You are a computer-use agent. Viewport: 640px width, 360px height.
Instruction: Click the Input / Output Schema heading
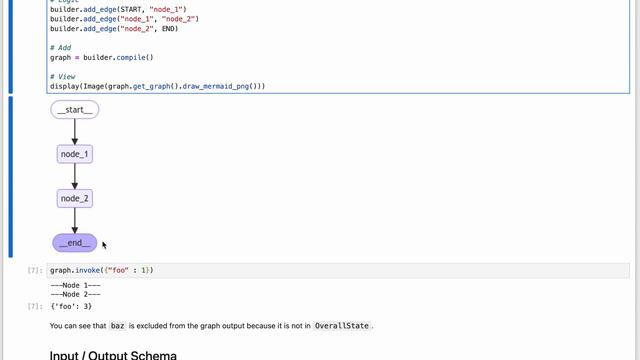coord(113,355)
